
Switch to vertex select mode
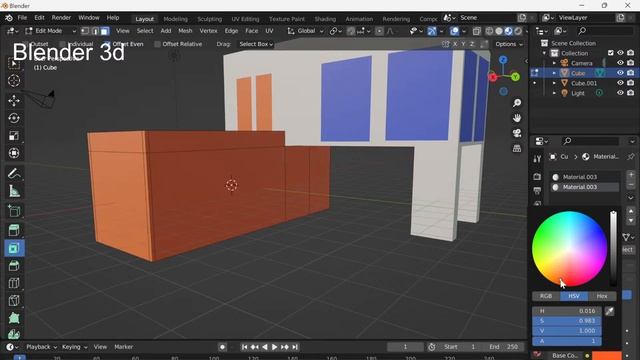coord(85,31)
